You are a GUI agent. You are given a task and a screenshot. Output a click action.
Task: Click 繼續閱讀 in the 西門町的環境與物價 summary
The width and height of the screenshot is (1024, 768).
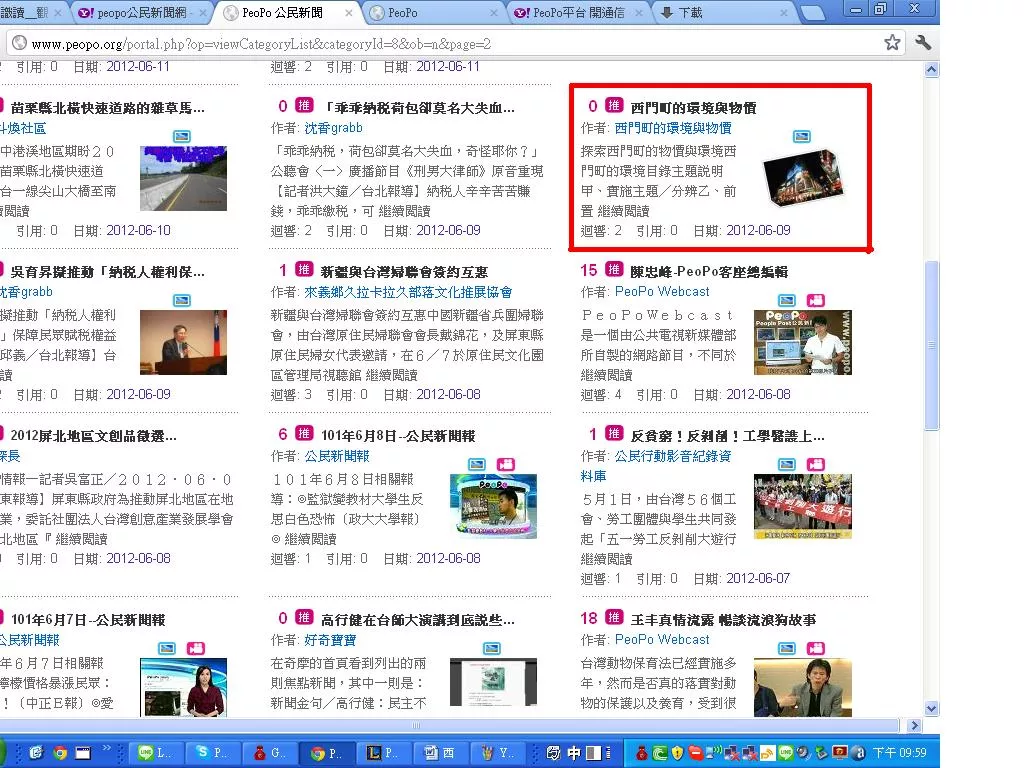point(624,211)
